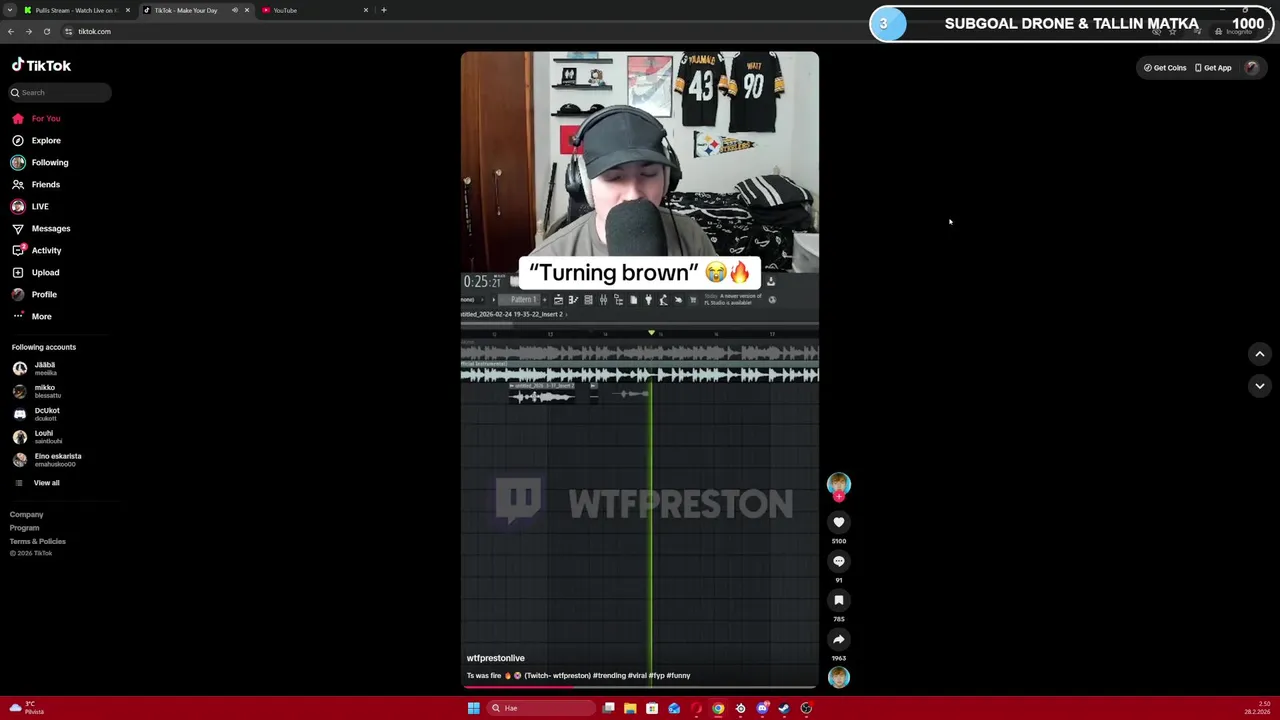Seek on the video progress bar
The width and height of the screenshot is (1280, 720).
(x=640, y=687)
